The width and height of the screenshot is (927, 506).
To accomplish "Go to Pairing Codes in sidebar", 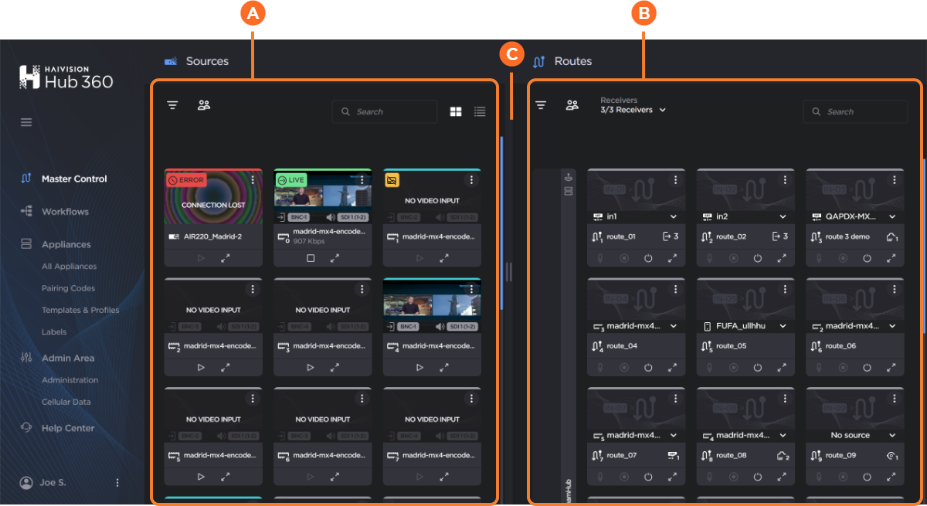I will coord(68,288).
